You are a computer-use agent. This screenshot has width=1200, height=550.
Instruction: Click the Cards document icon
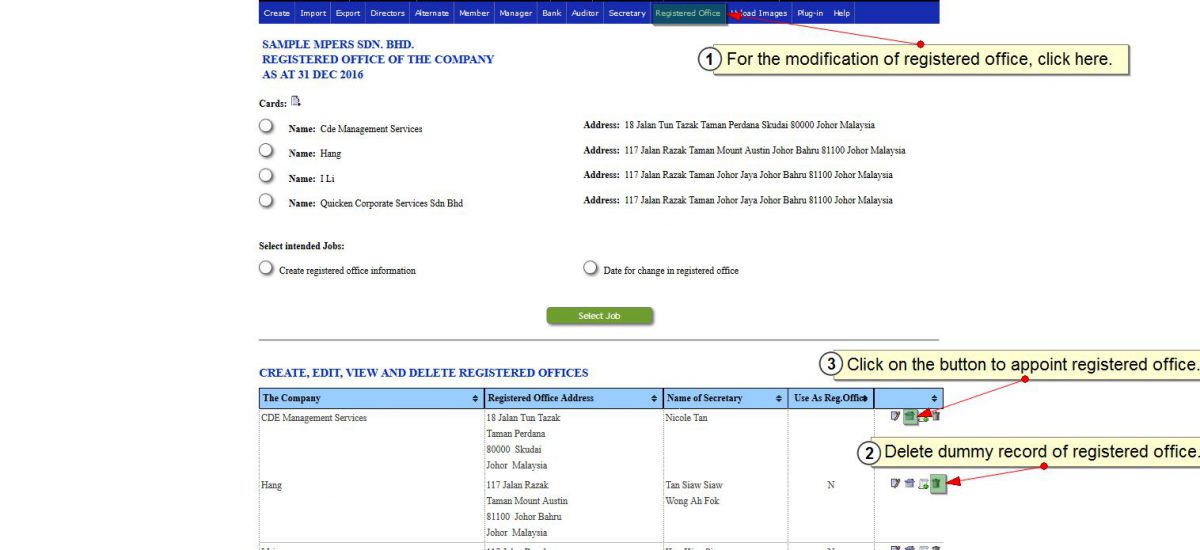point(296,102)
